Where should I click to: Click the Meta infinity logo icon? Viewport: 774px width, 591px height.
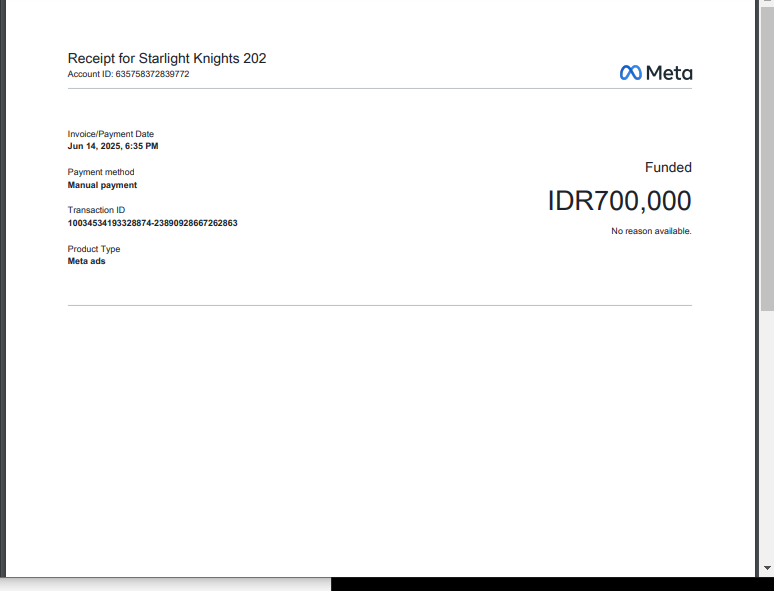point(630,73)
